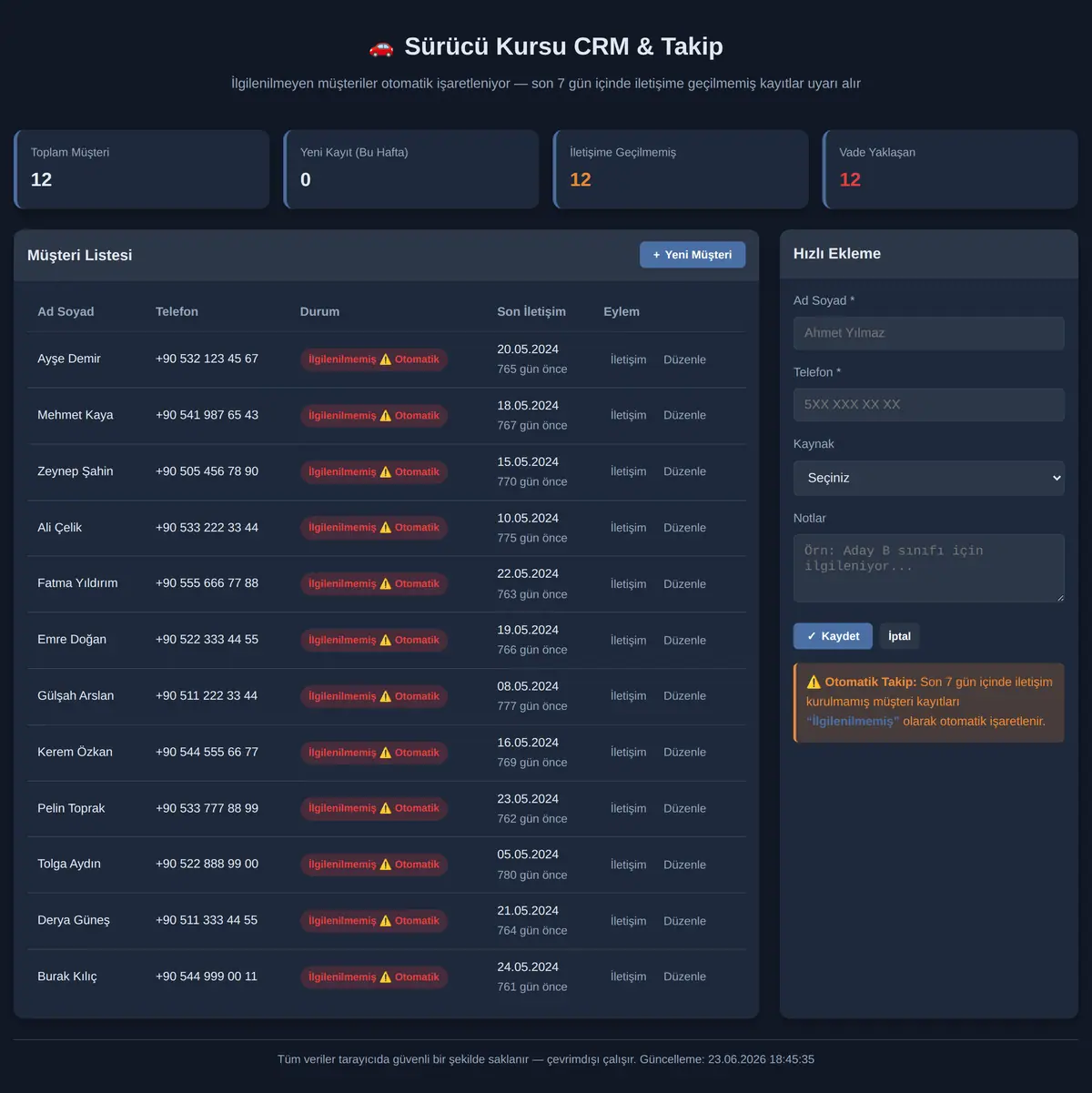The width and height of the screenshot is (1092, 1093).
Task: Click the Toplam Müşteri stat card
Action: point(142,169)
